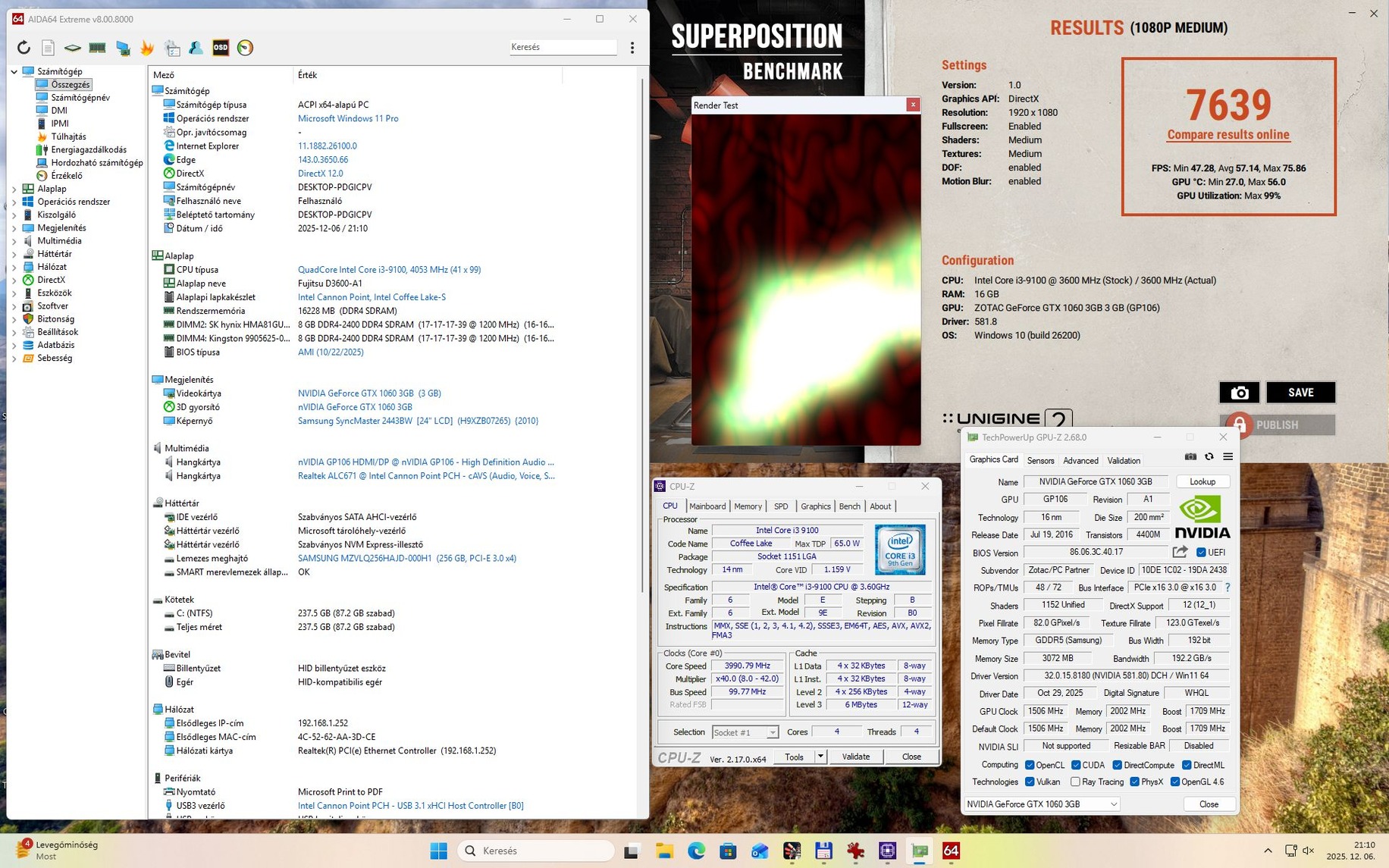Open File Explorer from the taskbar
1389x868 pixels.
pyautogui.click(x=665, y=851)
